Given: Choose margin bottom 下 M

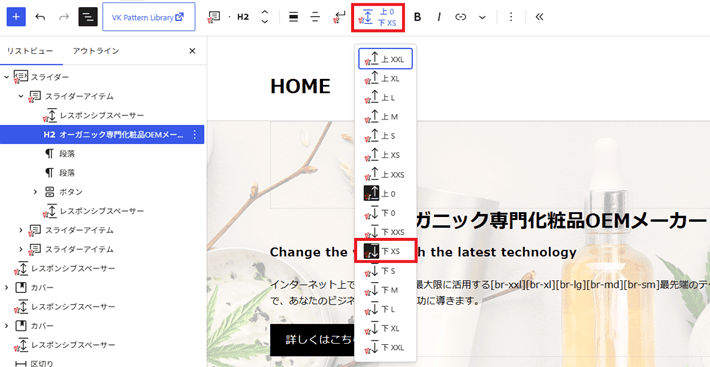Looking at the screenshot, I should click(x=385, y=290).
